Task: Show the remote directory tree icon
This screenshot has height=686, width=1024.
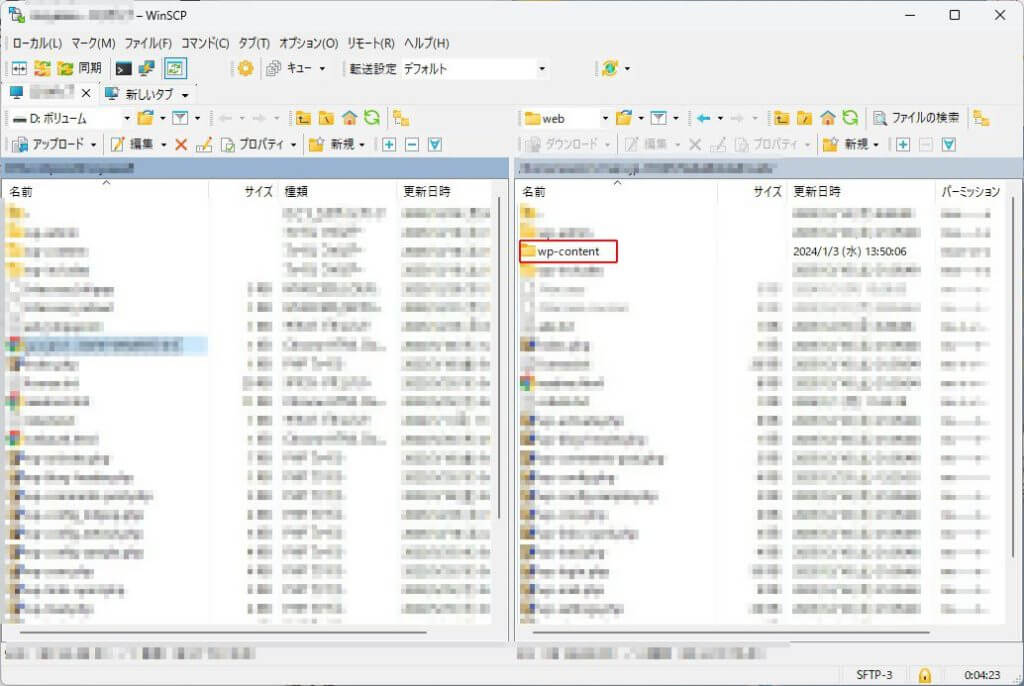Action: (x=981, y=118)
